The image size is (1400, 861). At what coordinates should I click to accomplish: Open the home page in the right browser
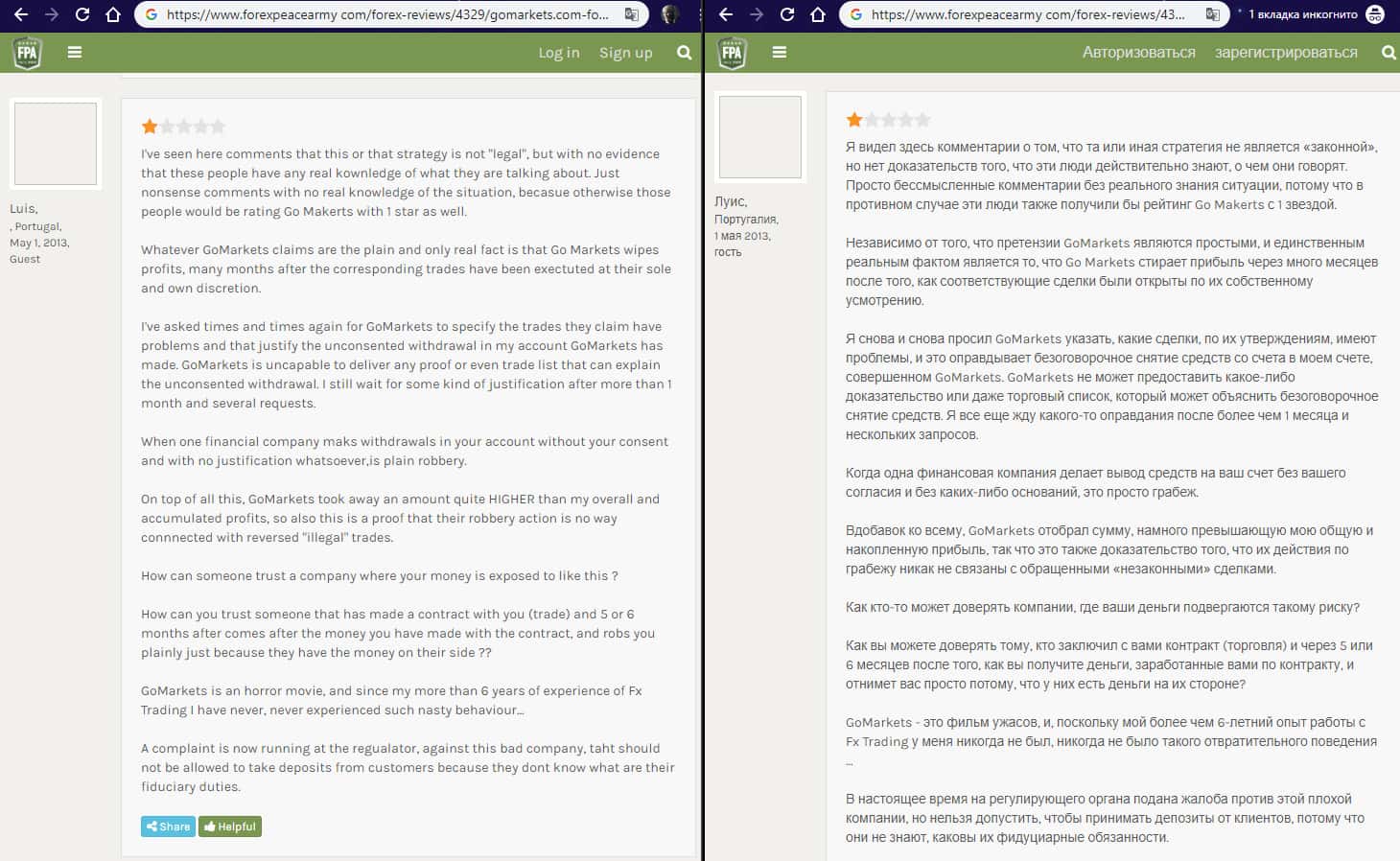coord(818,14)
